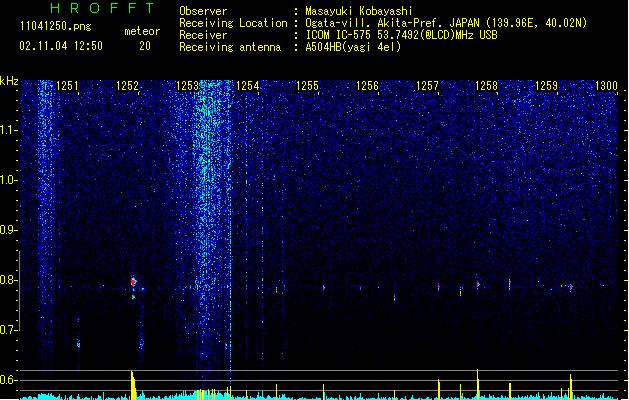629x400 pixels.
Task: Click the 0.9 frequency axis label
Action: point(8,230)
